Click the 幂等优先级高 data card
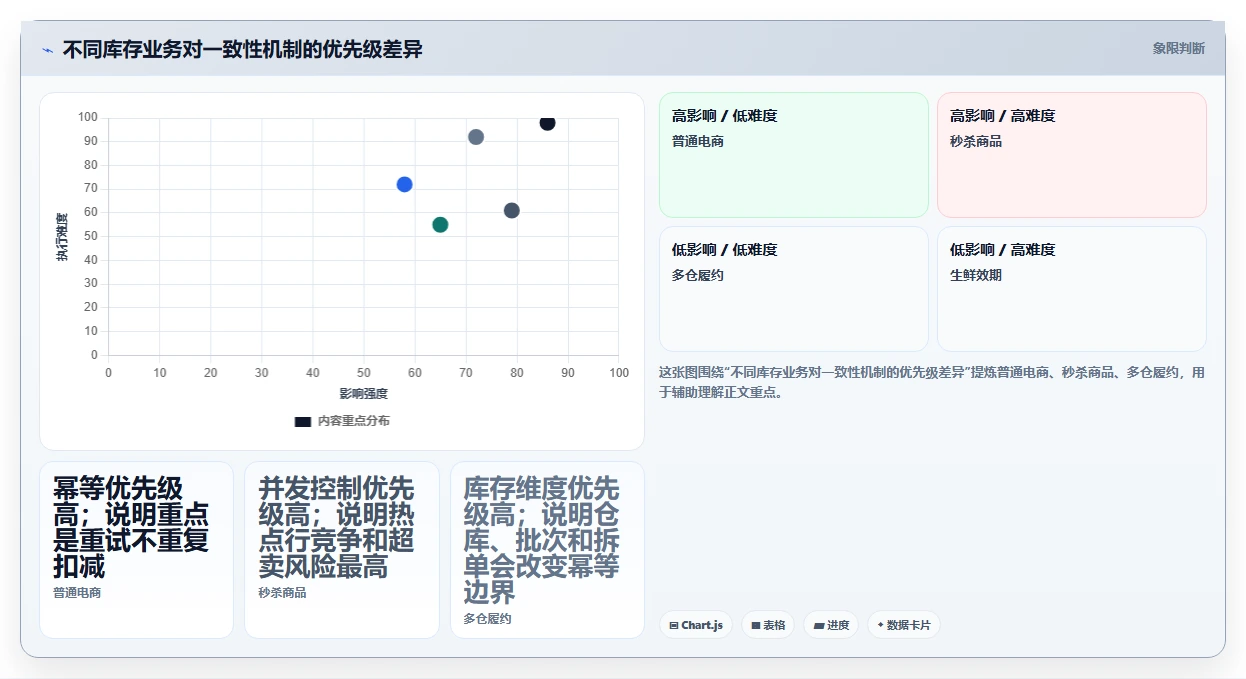Viewport: 1246px width, 679px height. [137, 550]
